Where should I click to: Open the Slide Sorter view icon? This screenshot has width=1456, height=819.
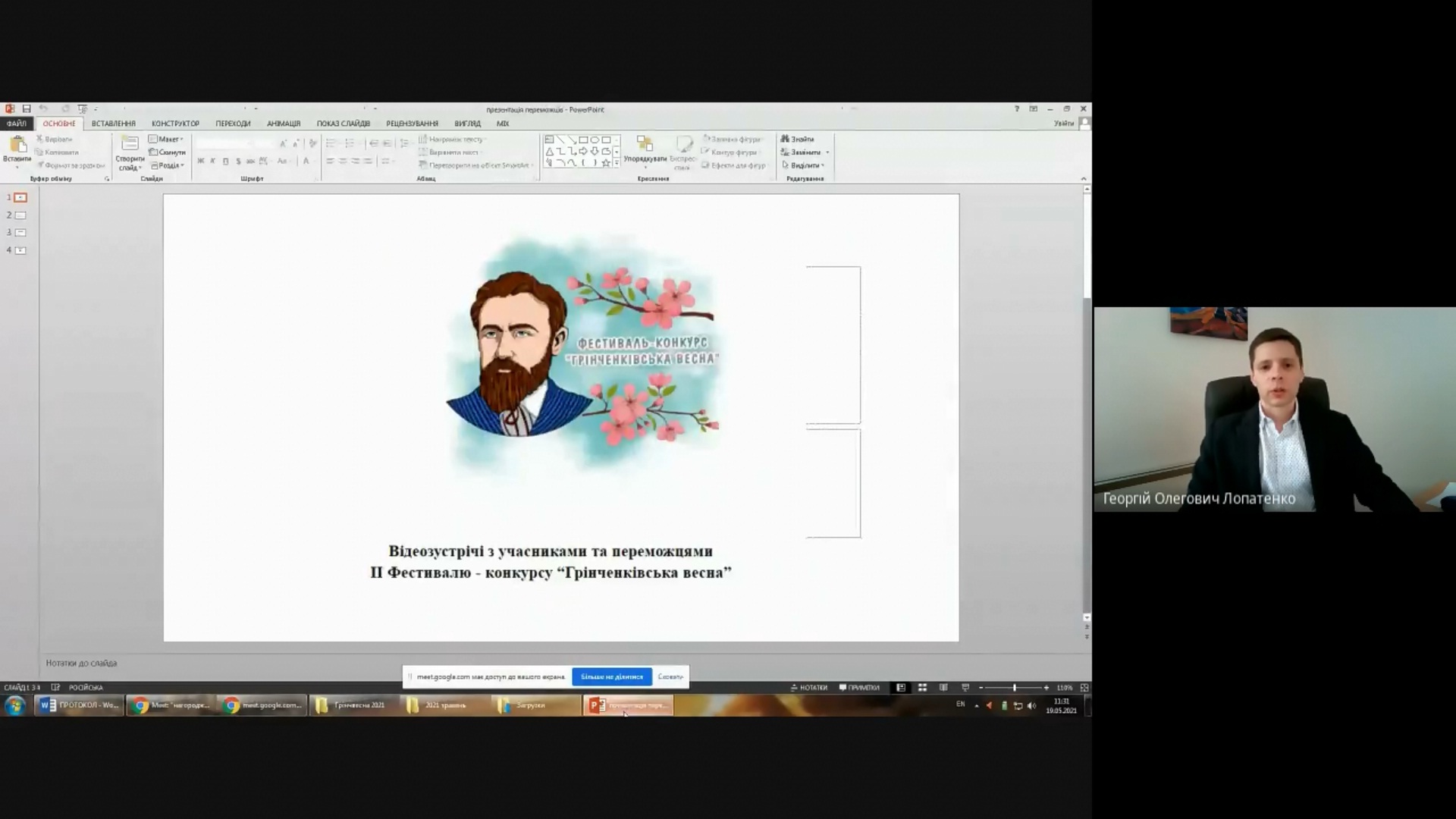pyautogui.click(x=922, y=688)
